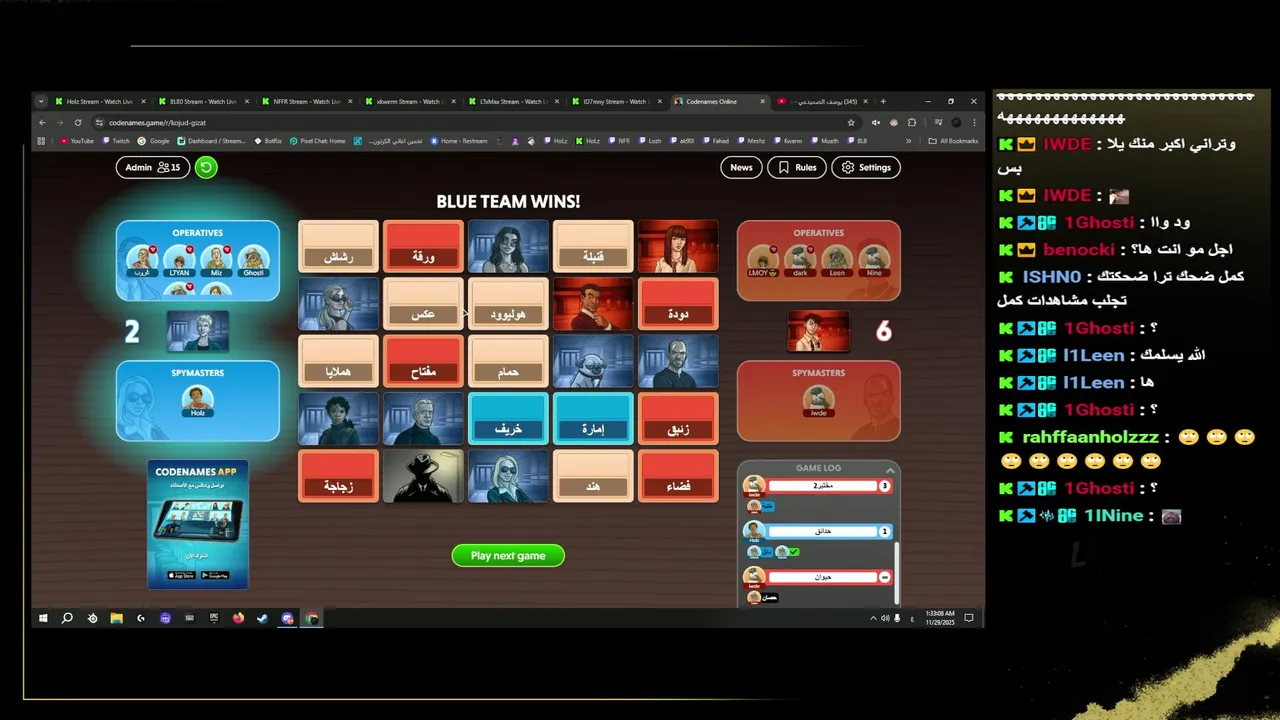Select the blue card labeled خريف
1280x720 pixels.
tap(509, 418)
